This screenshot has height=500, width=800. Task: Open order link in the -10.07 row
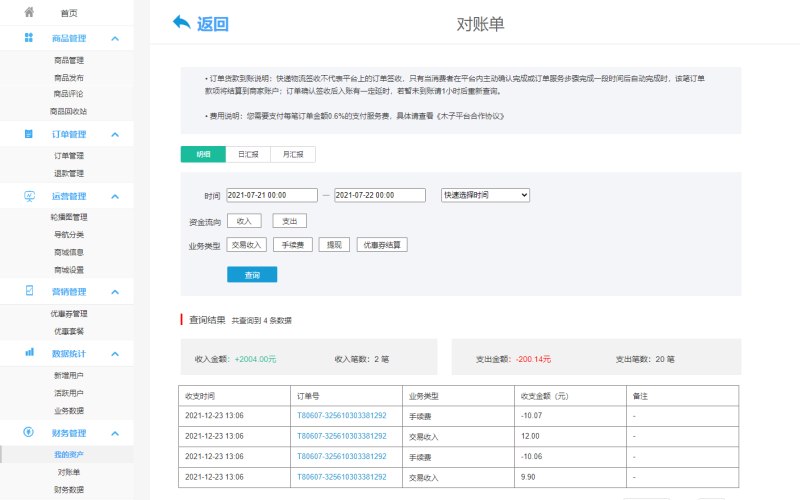[x=342, y=416]
